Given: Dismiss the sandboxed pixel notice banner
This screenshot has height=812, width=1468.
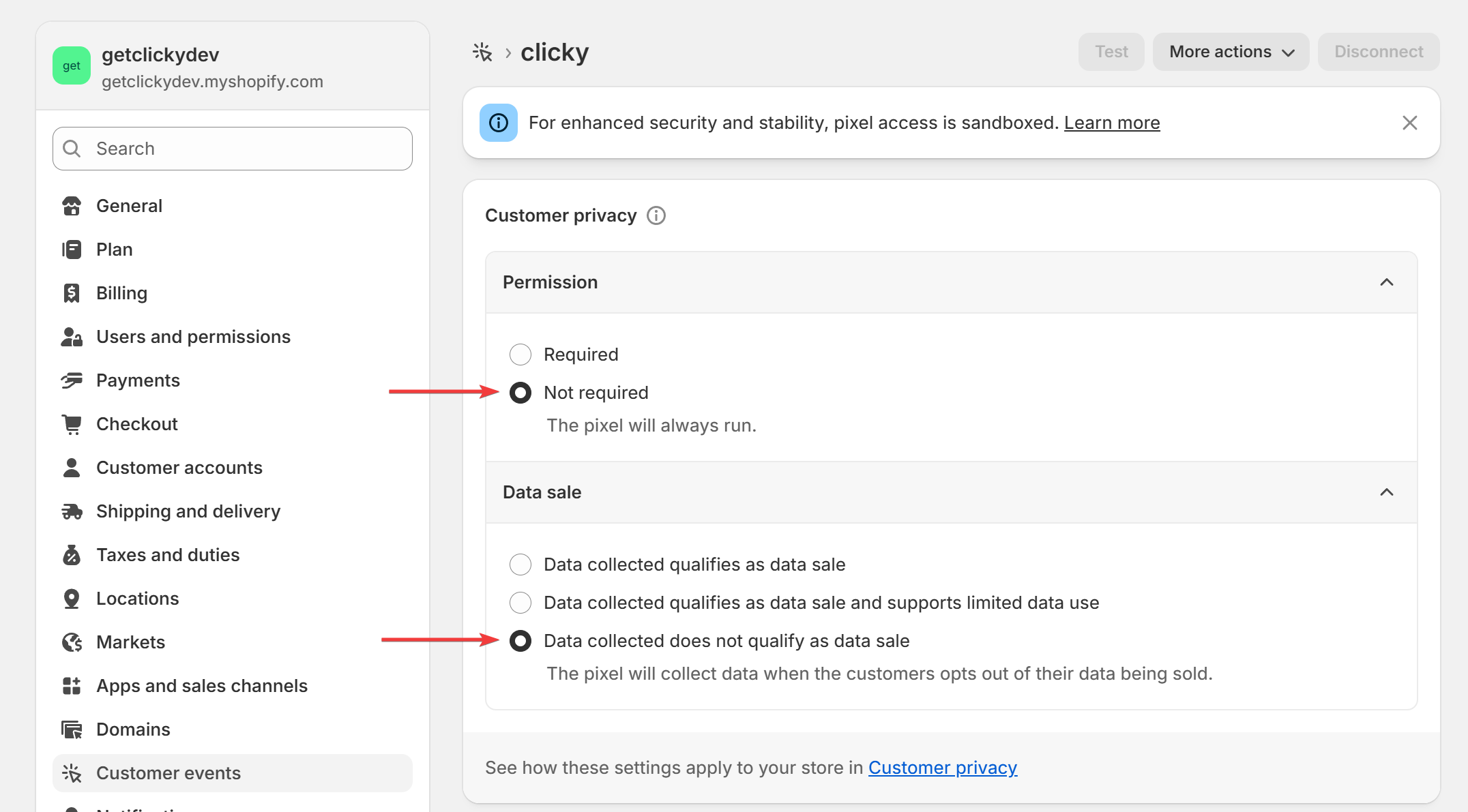Looking at the screenshot, I should (x=1409, y=123).
